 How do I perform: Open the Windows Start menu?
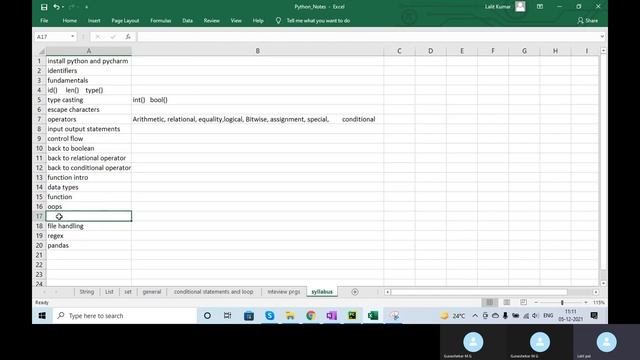42,316
